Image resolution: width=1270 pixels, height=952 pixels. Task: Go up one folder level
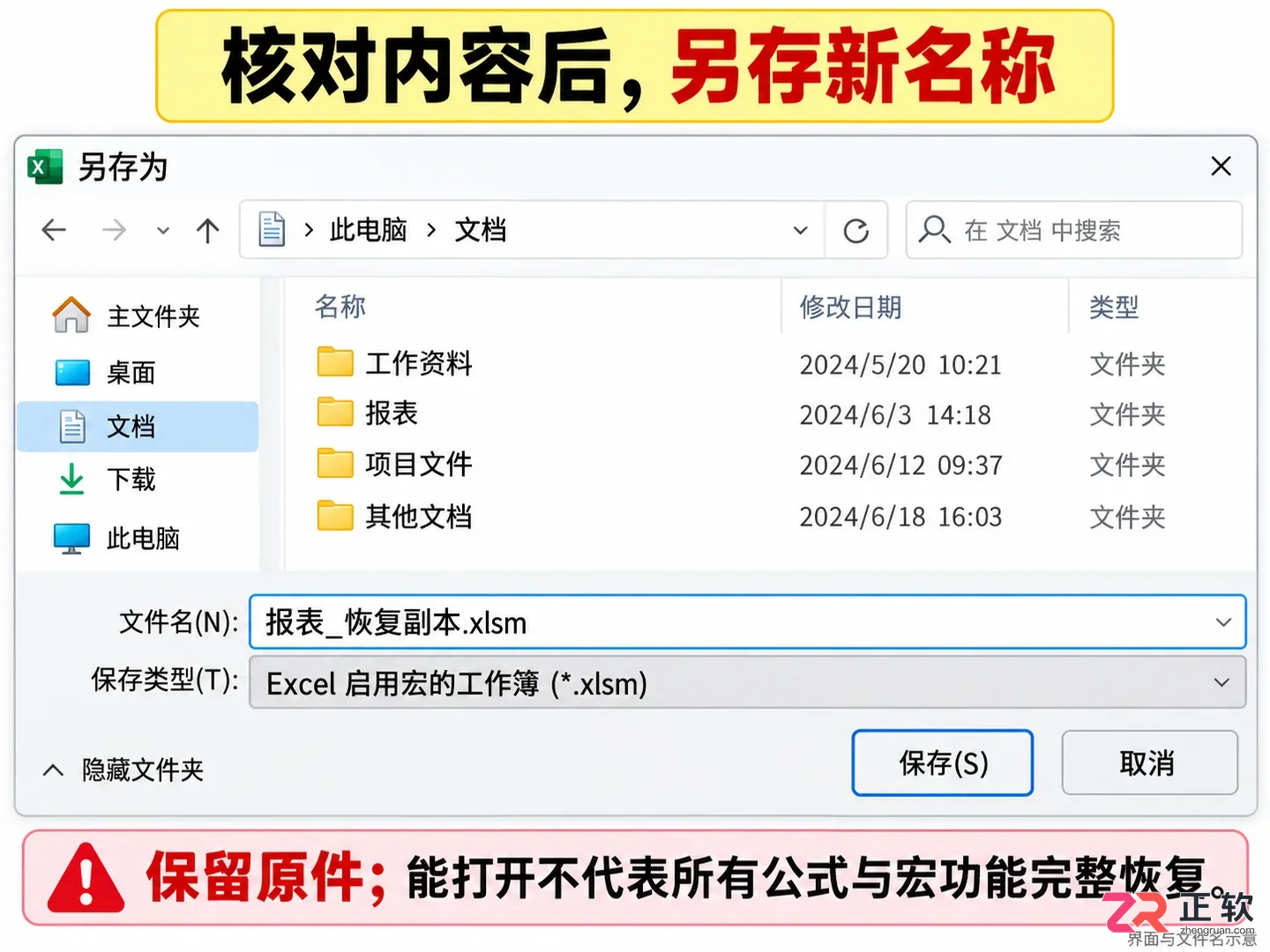click(208, 231)
